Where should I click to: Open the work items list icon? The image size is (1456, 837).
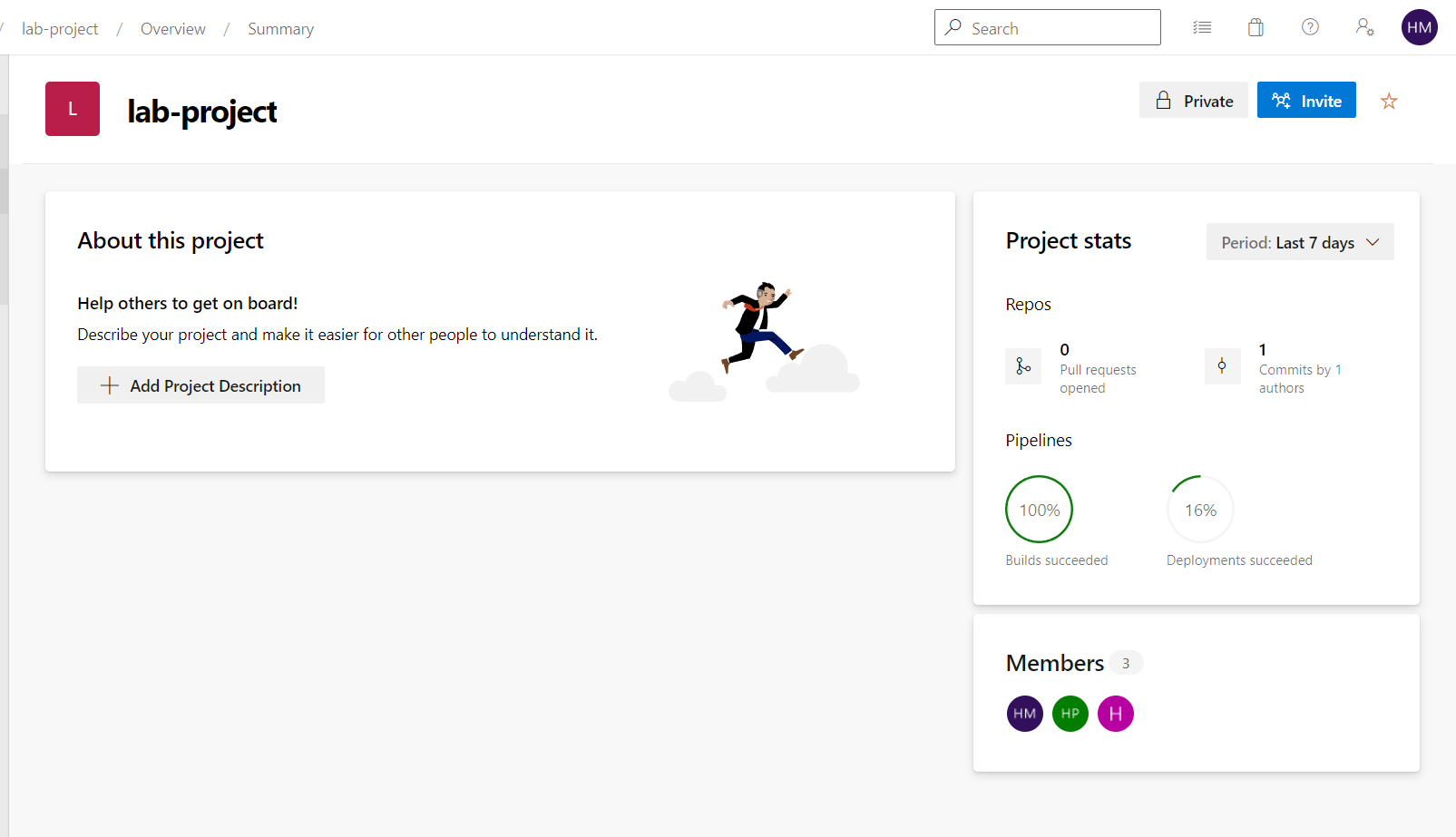[x=1202, y=28]
